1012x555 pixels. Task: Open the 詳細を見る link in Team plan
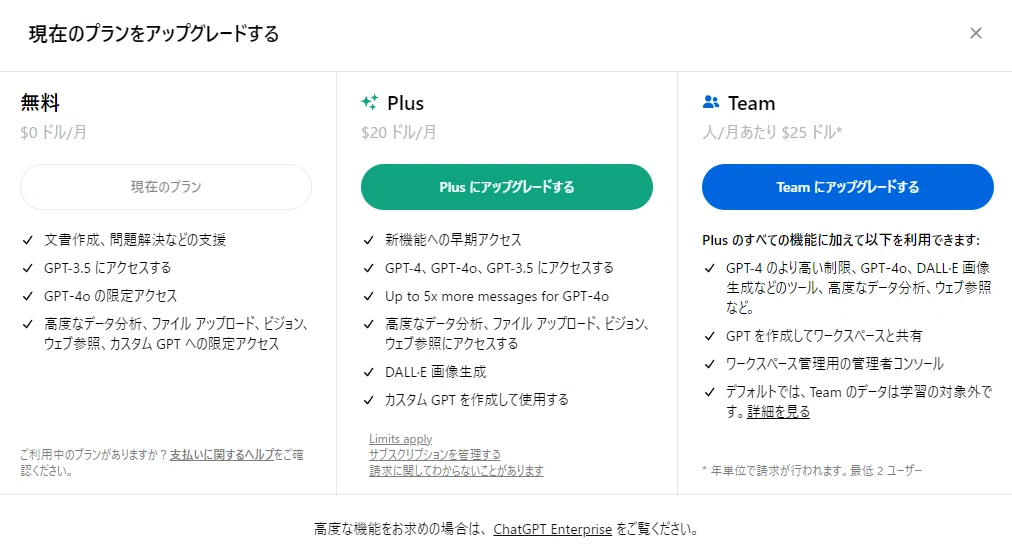(x=778, y=412)
